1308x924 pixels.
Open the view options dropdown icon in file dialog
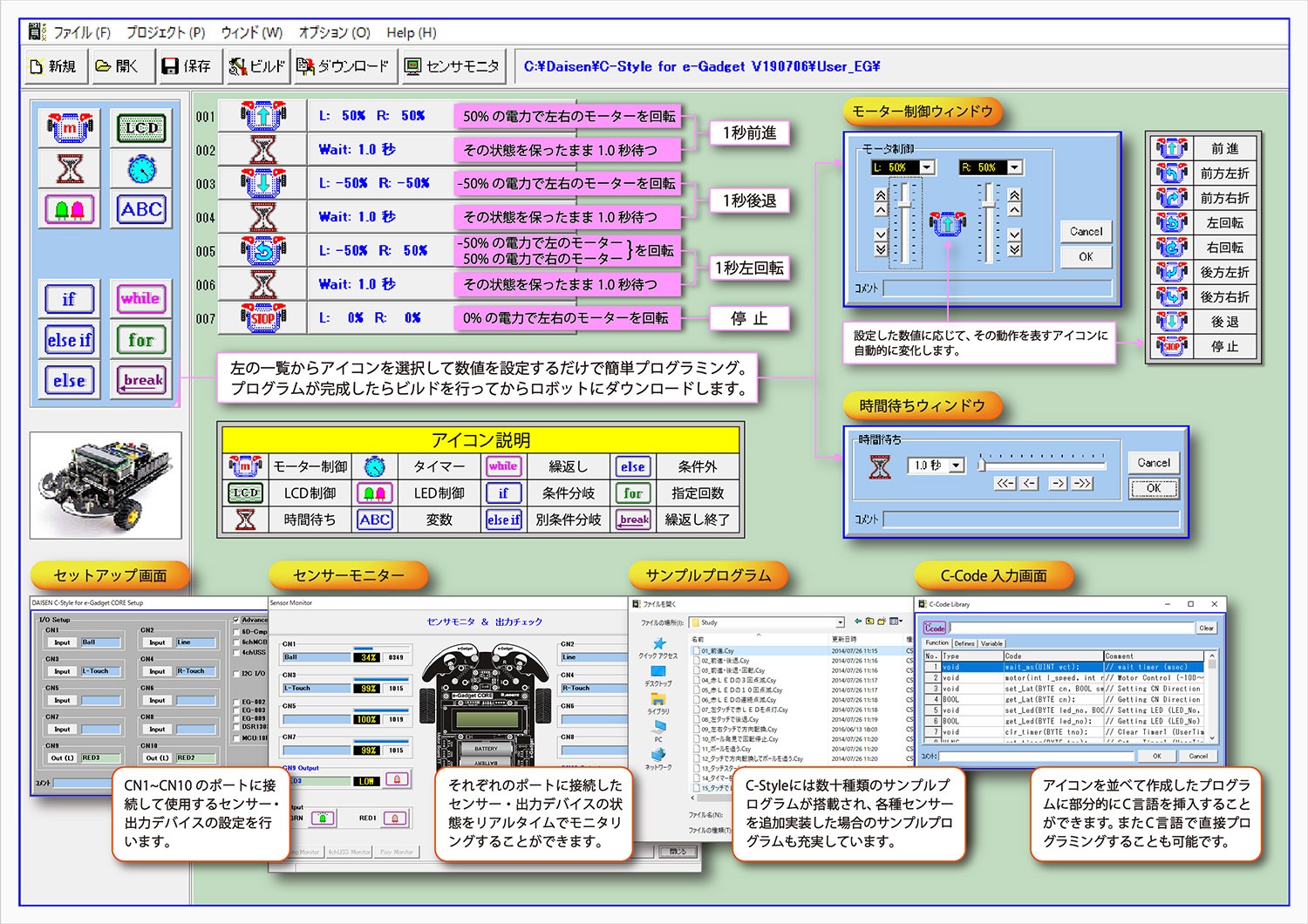896,622
